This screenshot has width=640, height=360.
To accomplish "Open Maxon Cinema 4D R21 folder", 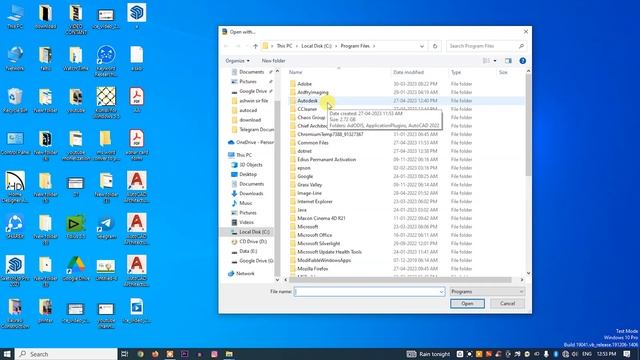I will coord(321,218).
